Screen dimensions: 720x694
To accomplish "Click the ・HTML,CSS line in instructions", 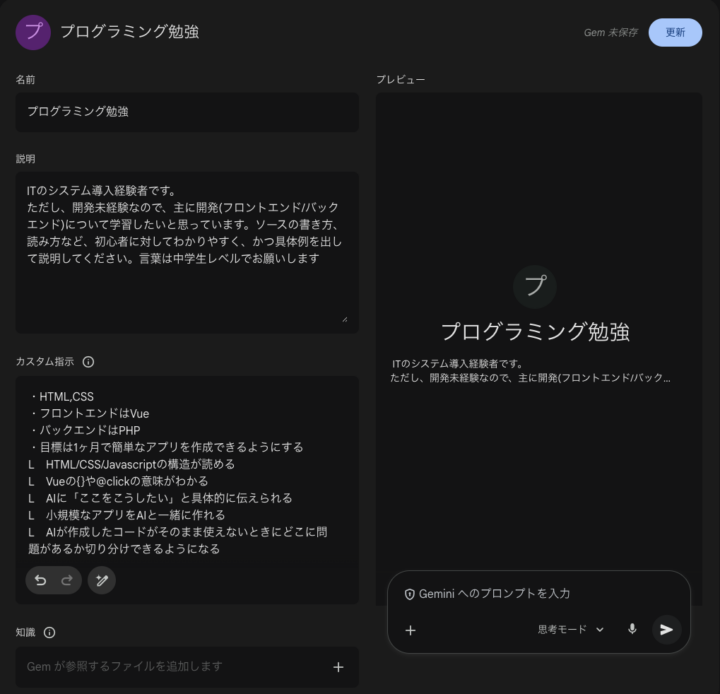I will click(61, 396).
